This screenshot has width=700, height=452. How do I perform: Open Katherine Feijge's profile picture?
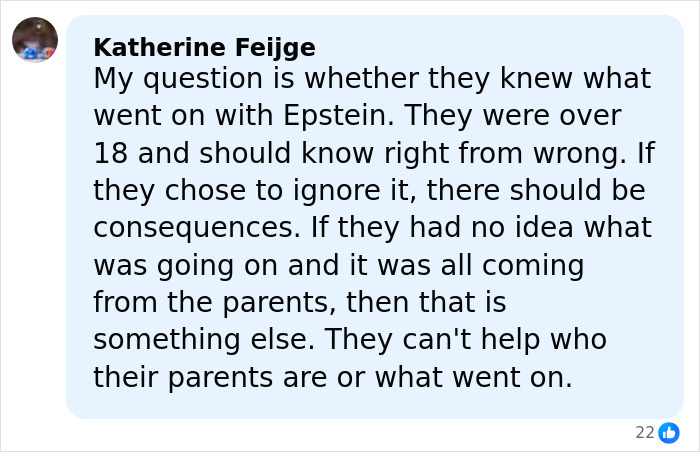pyautogui.click(x=35, y=40)
